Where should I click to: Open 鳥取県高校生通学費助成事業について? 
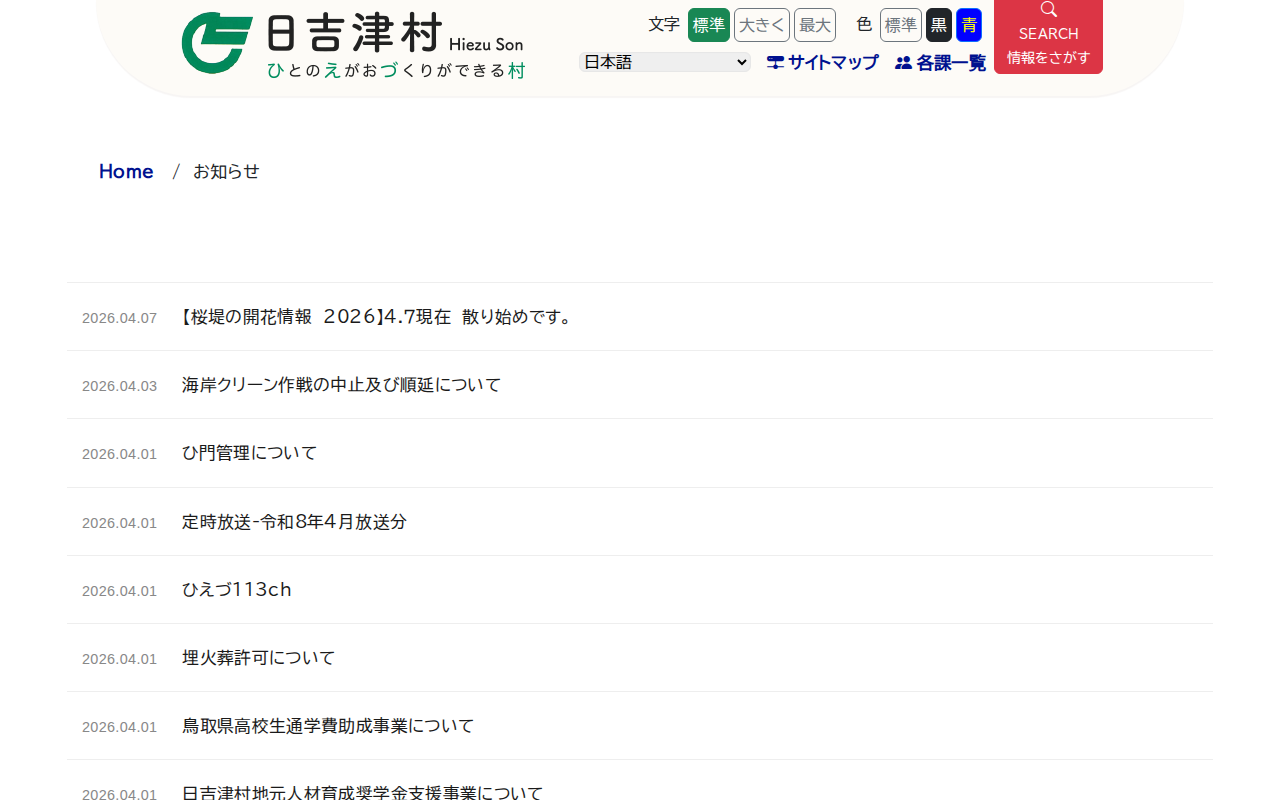coord(328,726)
